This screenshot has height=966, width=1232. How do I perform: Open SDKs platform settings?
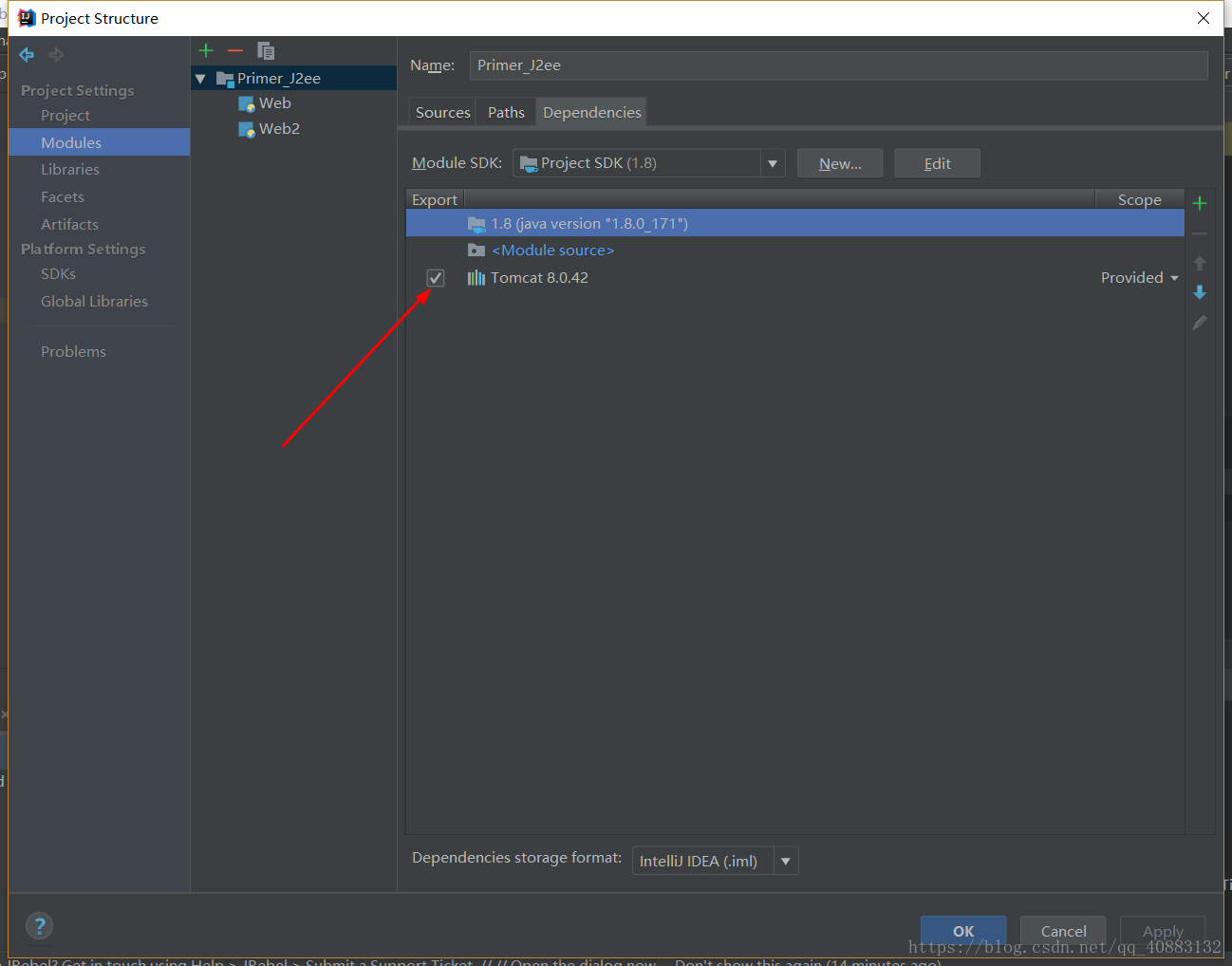[58, 274]
